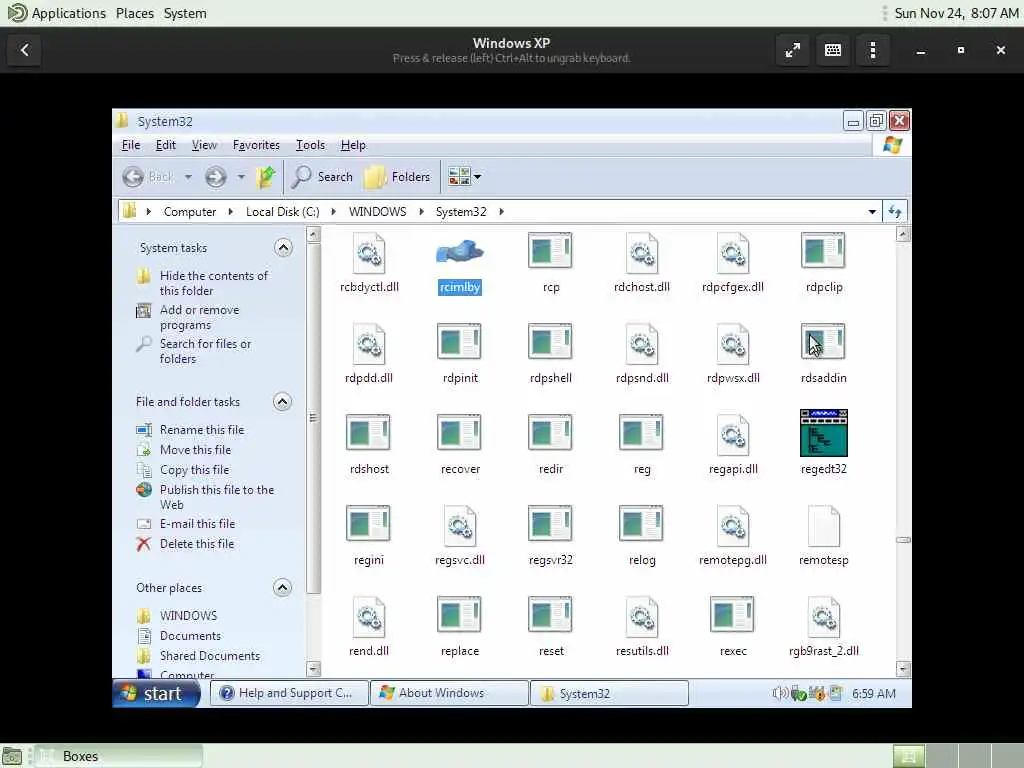Select the rdshost program icon
The height and width of the screenshot is (768, 1024).
point(369,433)
